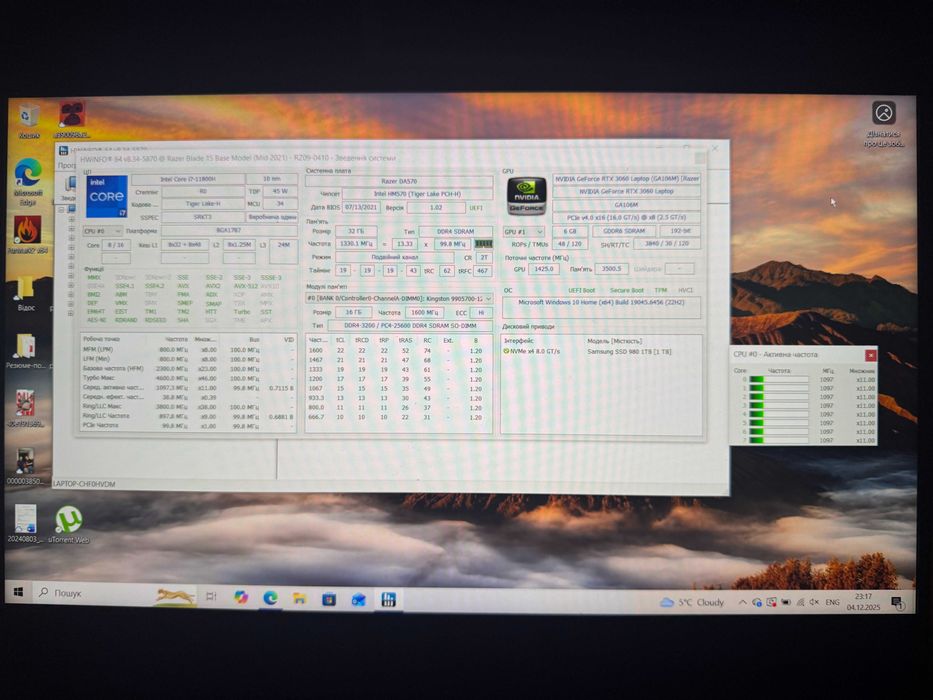The image size is (933, 700).
Task: Click the GA106M GPU codename field
Action: click(627, 205)
